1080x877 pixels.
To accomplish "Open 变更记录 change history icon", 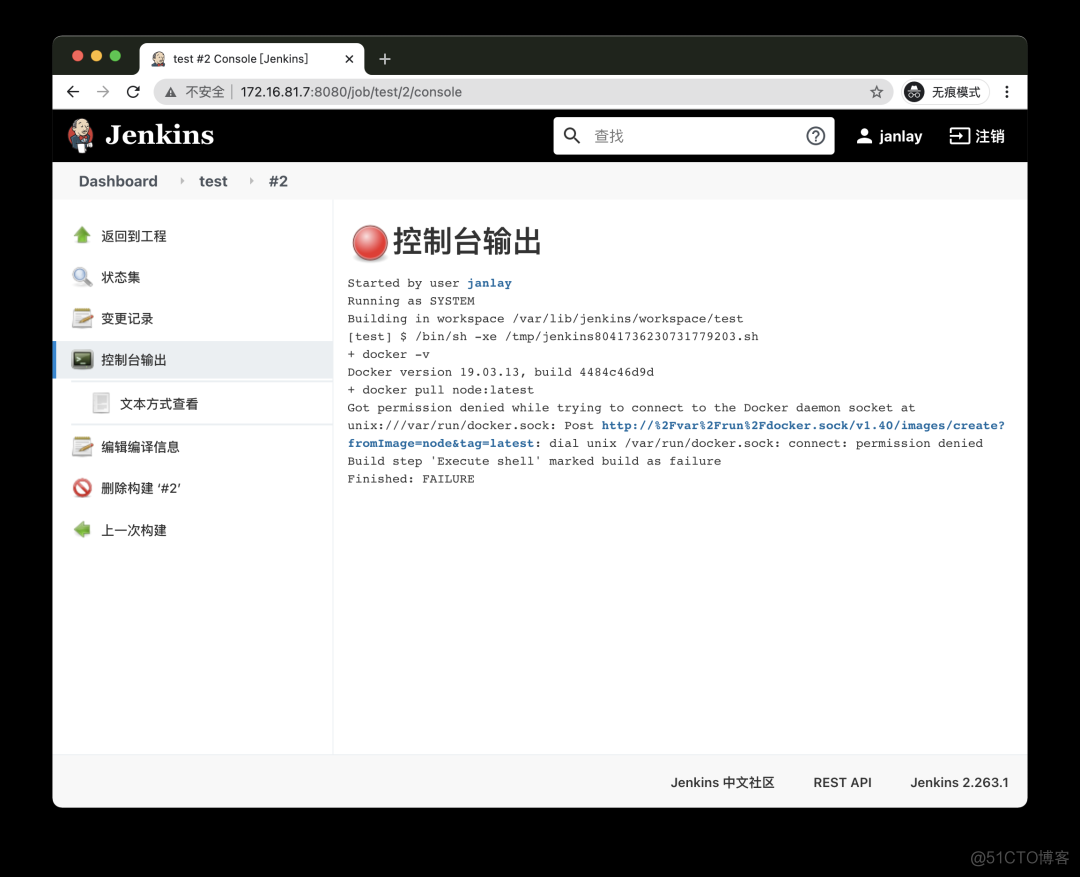I will point(82,318).
